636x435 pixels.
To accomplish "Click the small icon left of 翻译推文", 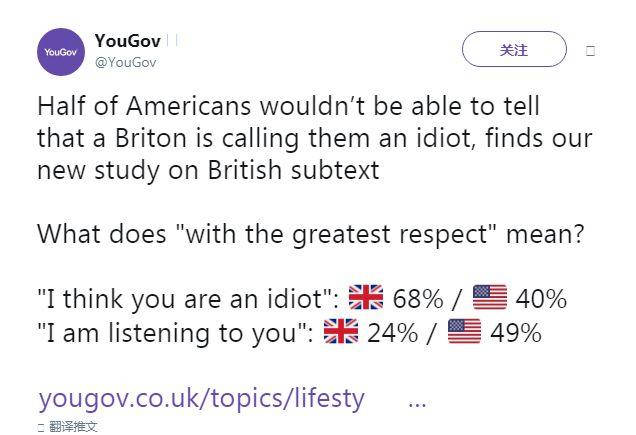I will [41, 428].
